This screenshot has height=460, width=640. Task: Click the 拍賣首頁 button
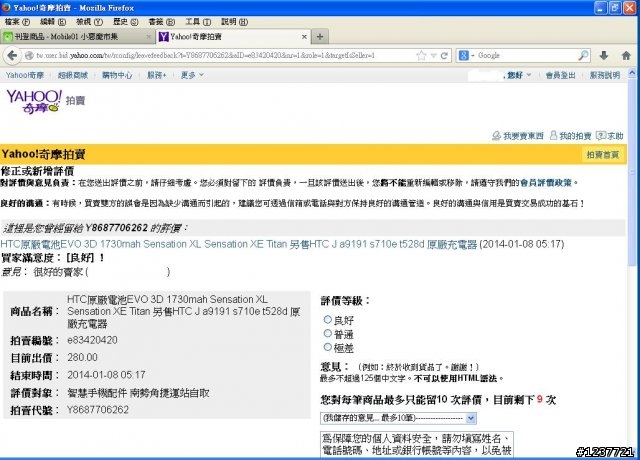point(603,155)
